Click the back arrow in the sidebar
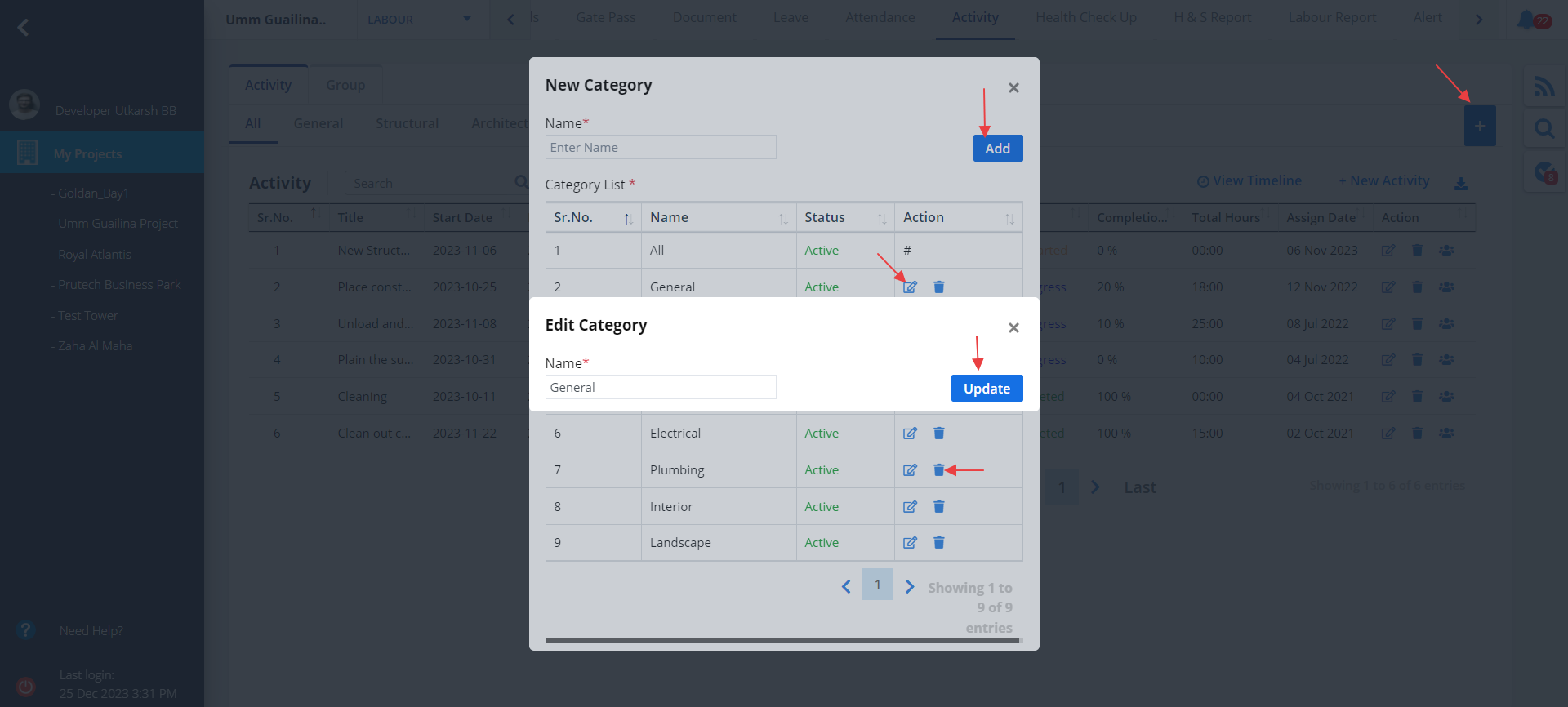This screenshot has height=707, width=1568. (23, 28)
